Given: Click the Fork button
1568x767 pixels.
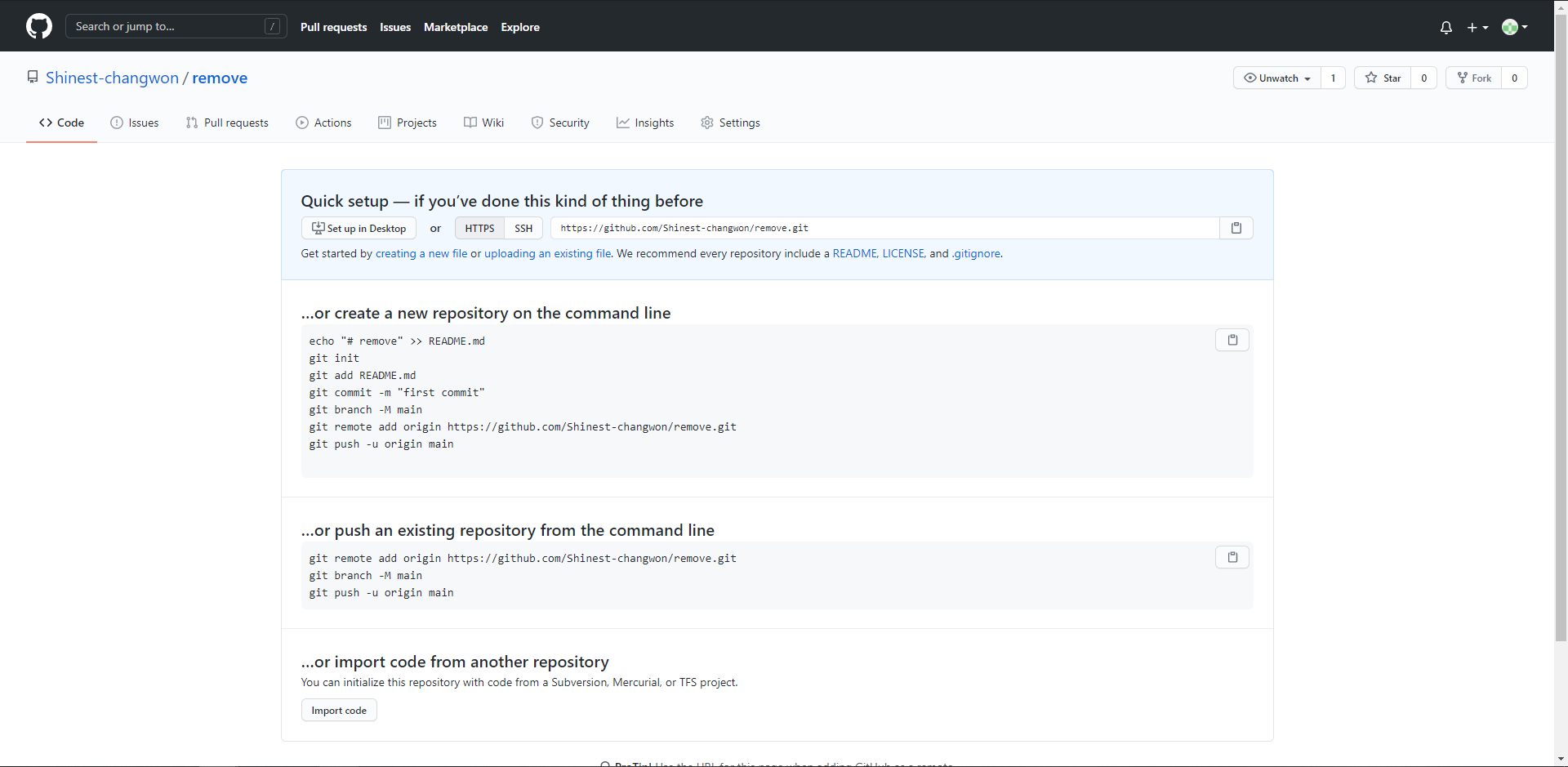Looking at the screenshot, I should click(1474, 78).
